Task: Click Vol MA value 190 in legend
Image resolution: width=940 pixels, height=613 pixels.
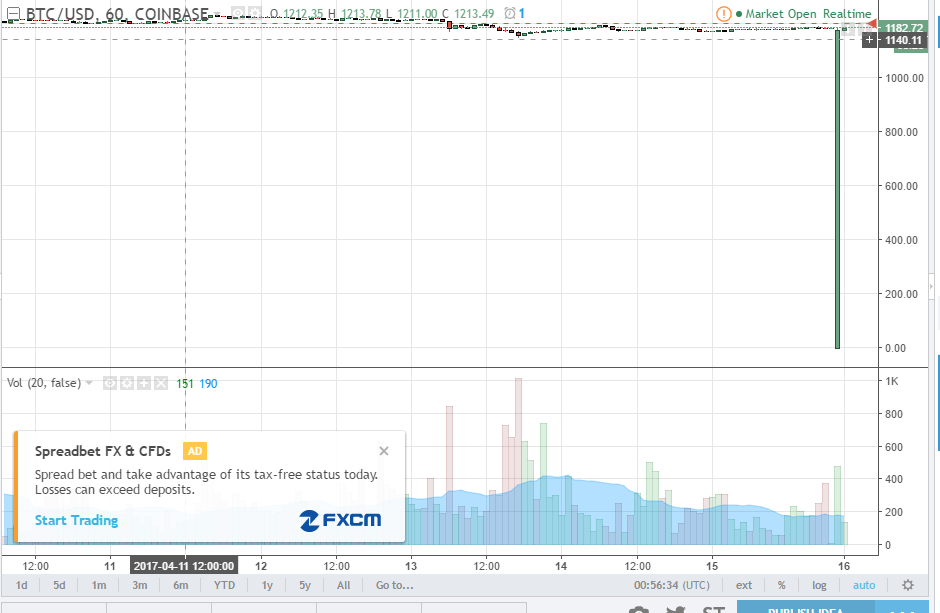Action: [208, 383]
